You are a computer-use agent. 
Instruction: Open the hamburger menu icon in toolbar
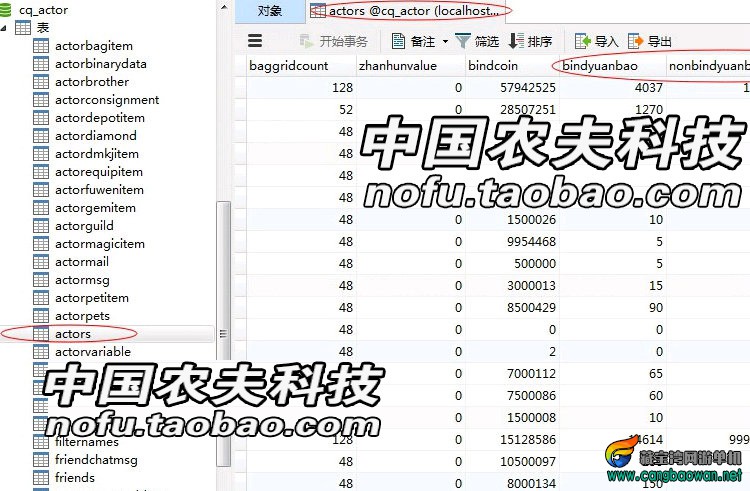coord(255,41)
